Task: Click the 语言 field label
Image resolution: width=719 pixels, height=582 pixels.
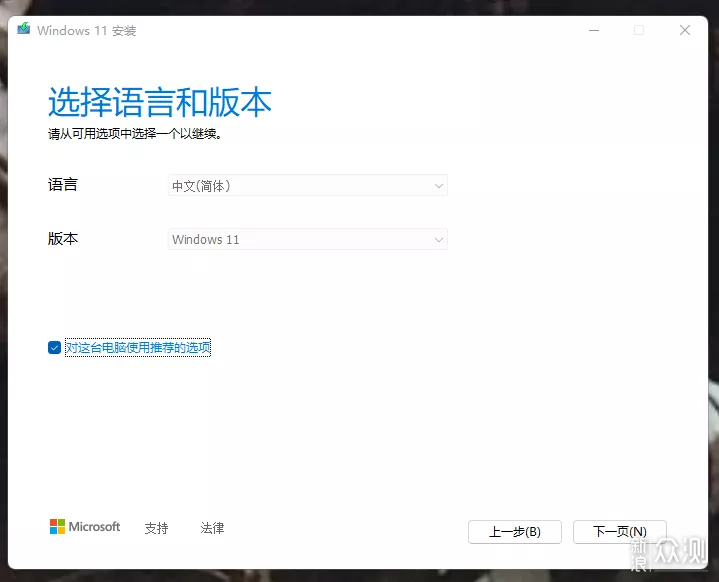Action: pyautogui.click(x=63, y=185)
